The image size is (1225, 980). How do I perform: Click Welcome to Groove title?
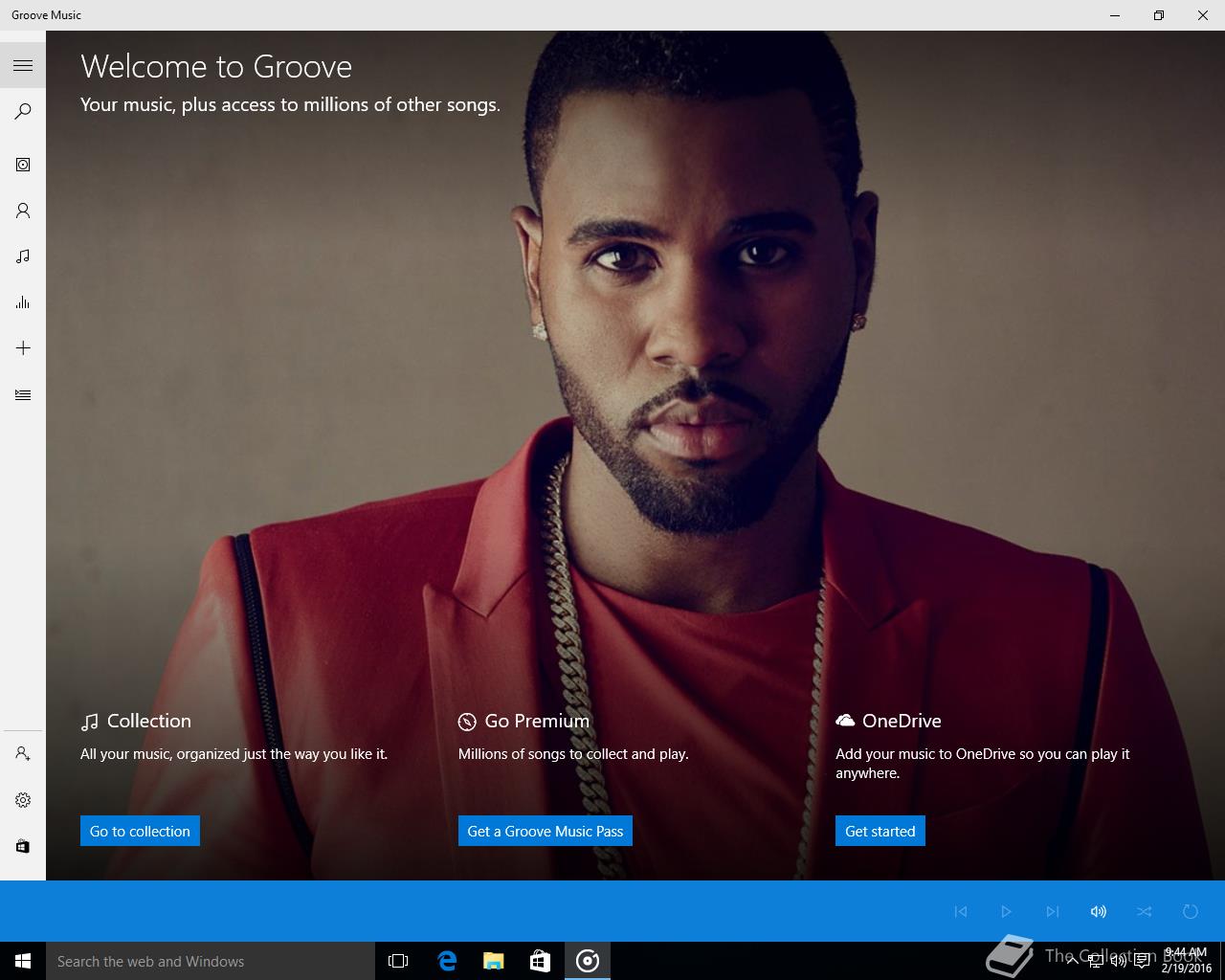(216, 66)
